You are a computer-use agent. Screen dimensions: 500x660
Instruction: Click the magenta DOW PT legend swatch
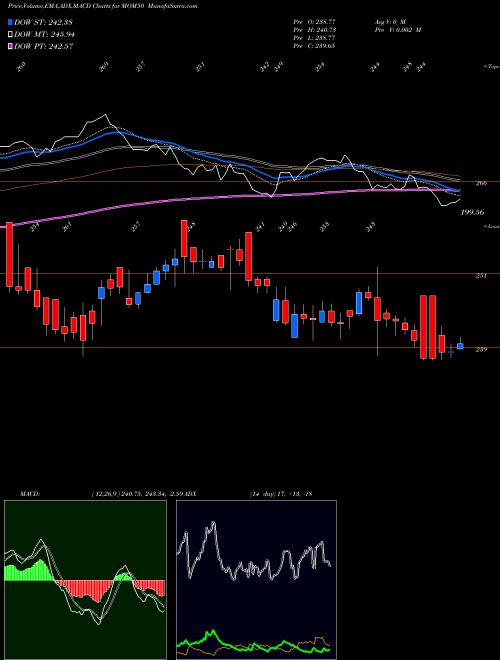click(10, 46)
